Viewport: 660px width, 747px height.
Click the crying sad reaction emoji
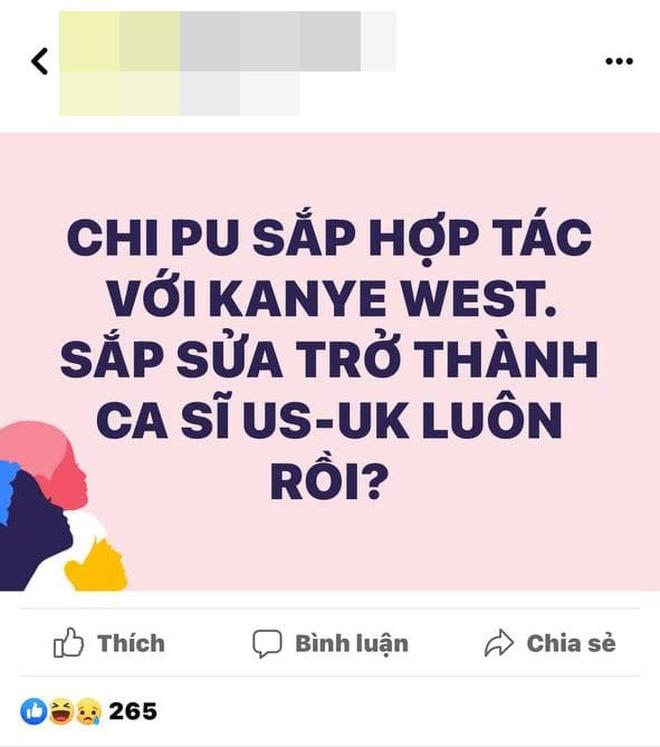[x=89, y=712]
